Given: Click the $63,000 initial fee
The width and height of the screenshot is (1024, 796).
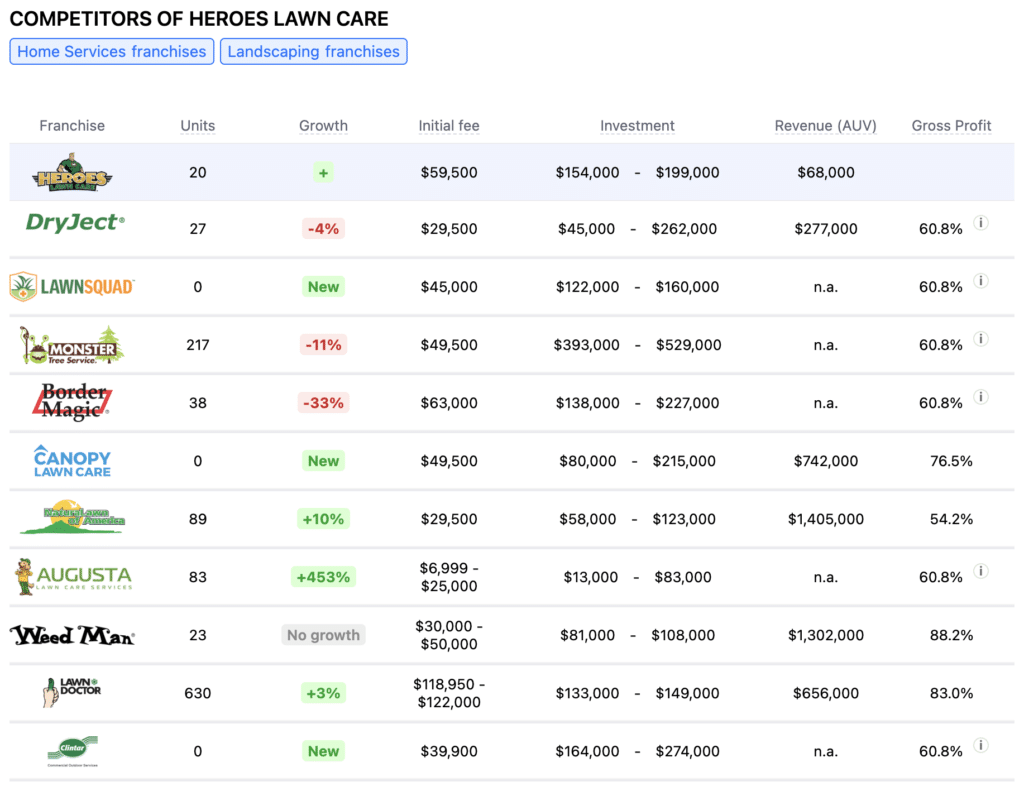Looking at the screenshot, I should point(449,403).
